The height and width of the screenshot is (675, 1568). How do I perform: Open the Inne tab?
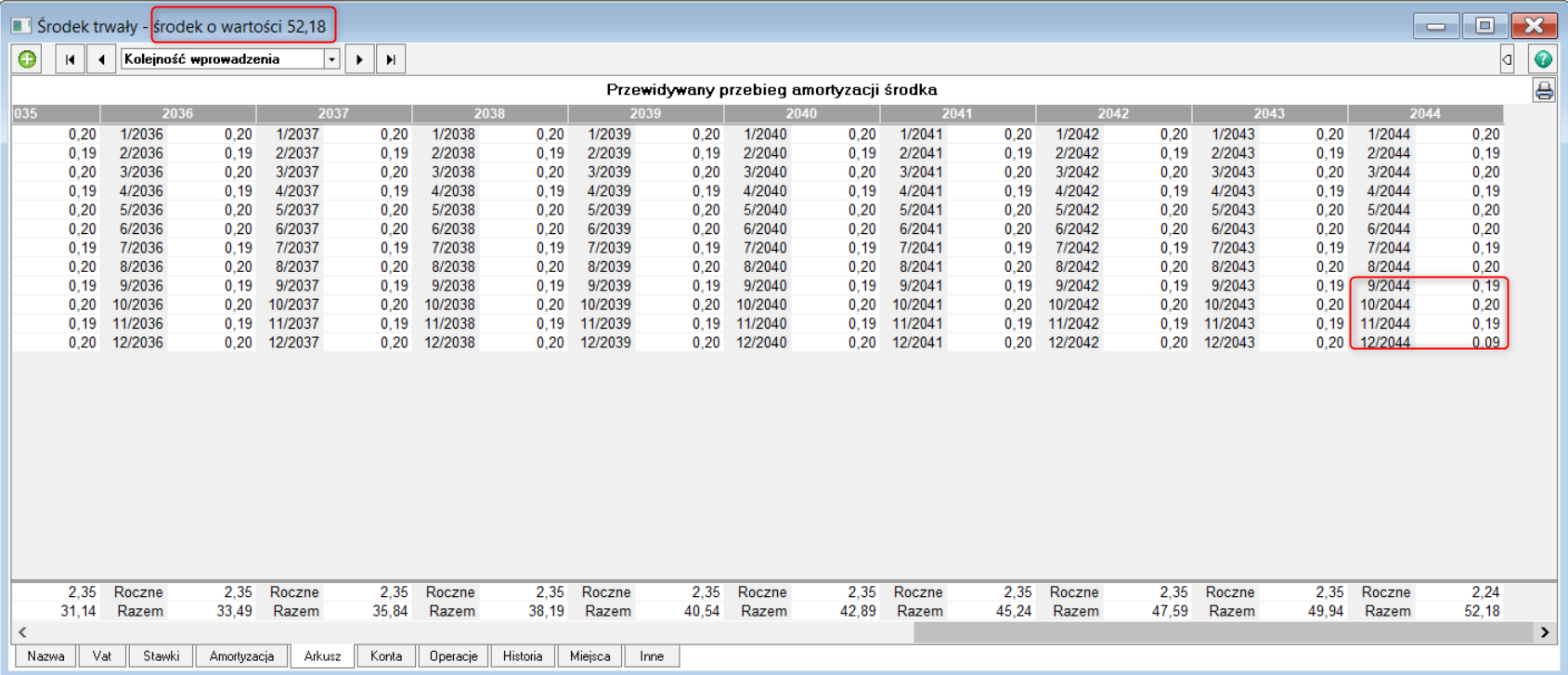pyautogui.click(x=652, y=656)
